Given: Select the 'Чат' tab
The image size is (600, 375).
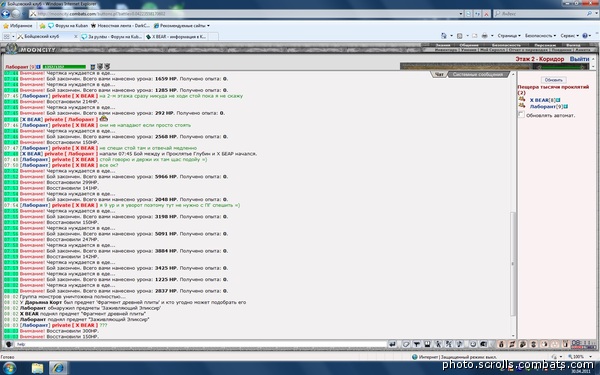Looking at the screenshot, I should pos(439,74).
